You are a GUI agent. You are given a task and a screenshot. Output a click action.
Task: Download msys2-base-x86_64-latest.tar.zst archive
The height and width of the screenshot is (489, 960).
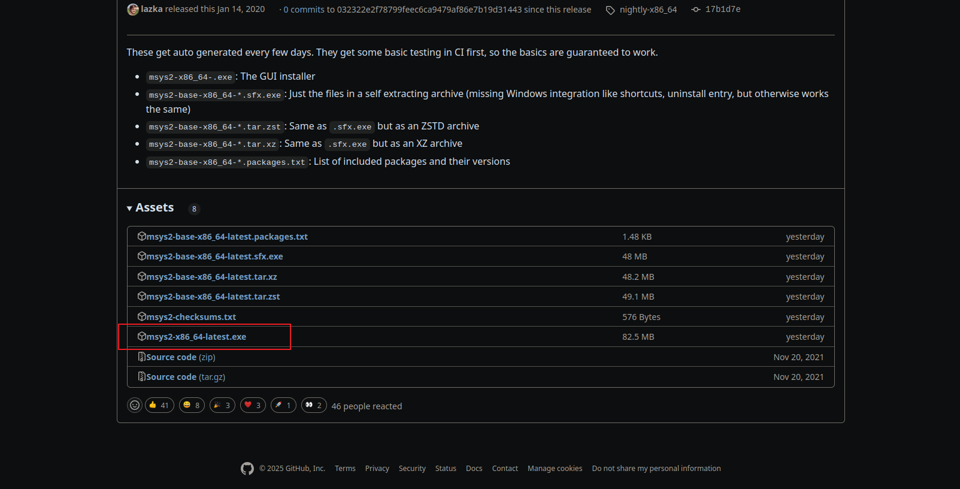point(213,297)
